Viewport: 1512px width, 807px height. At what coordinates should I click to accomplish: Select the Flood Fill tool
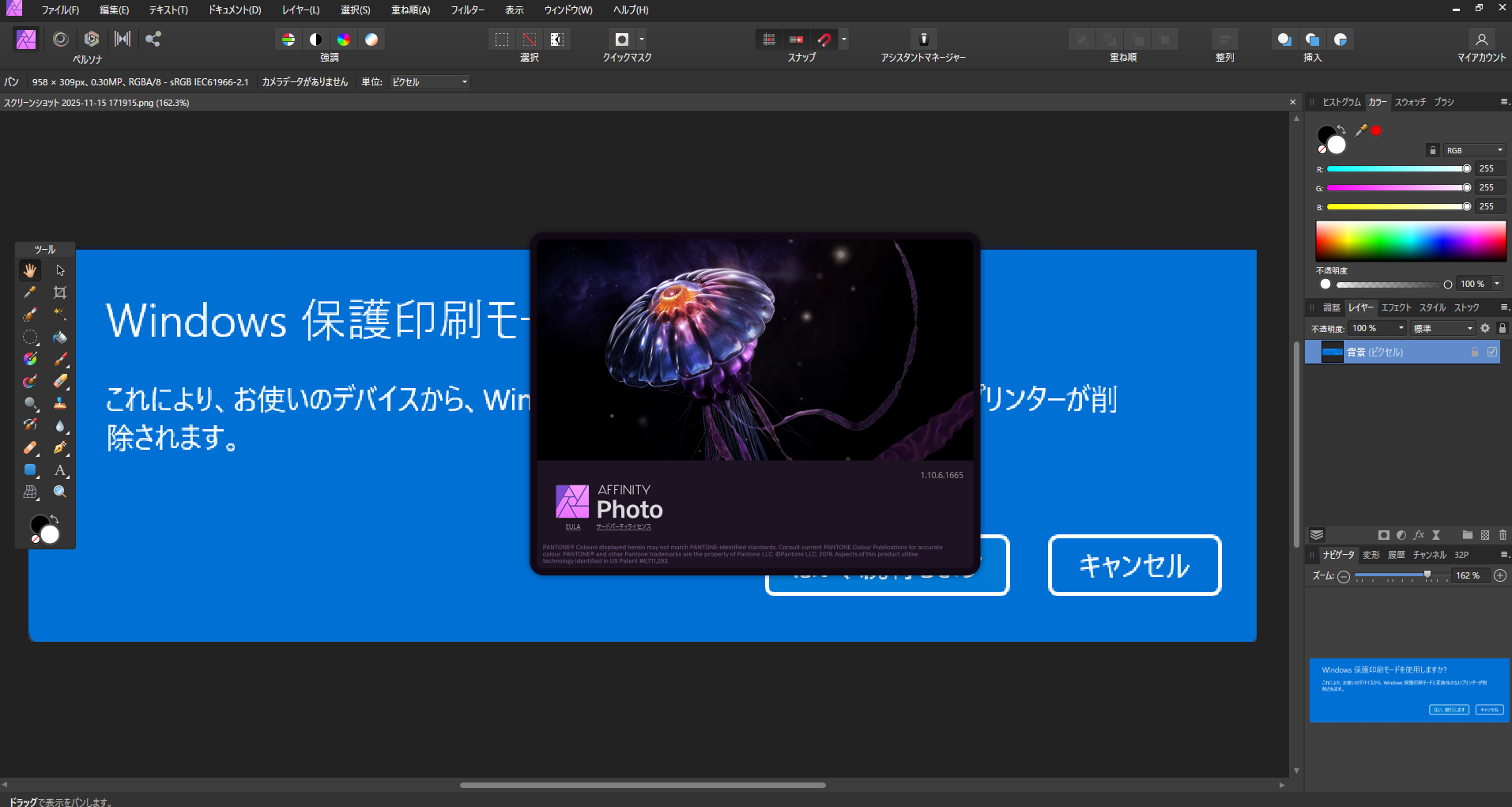pos(60,337)
